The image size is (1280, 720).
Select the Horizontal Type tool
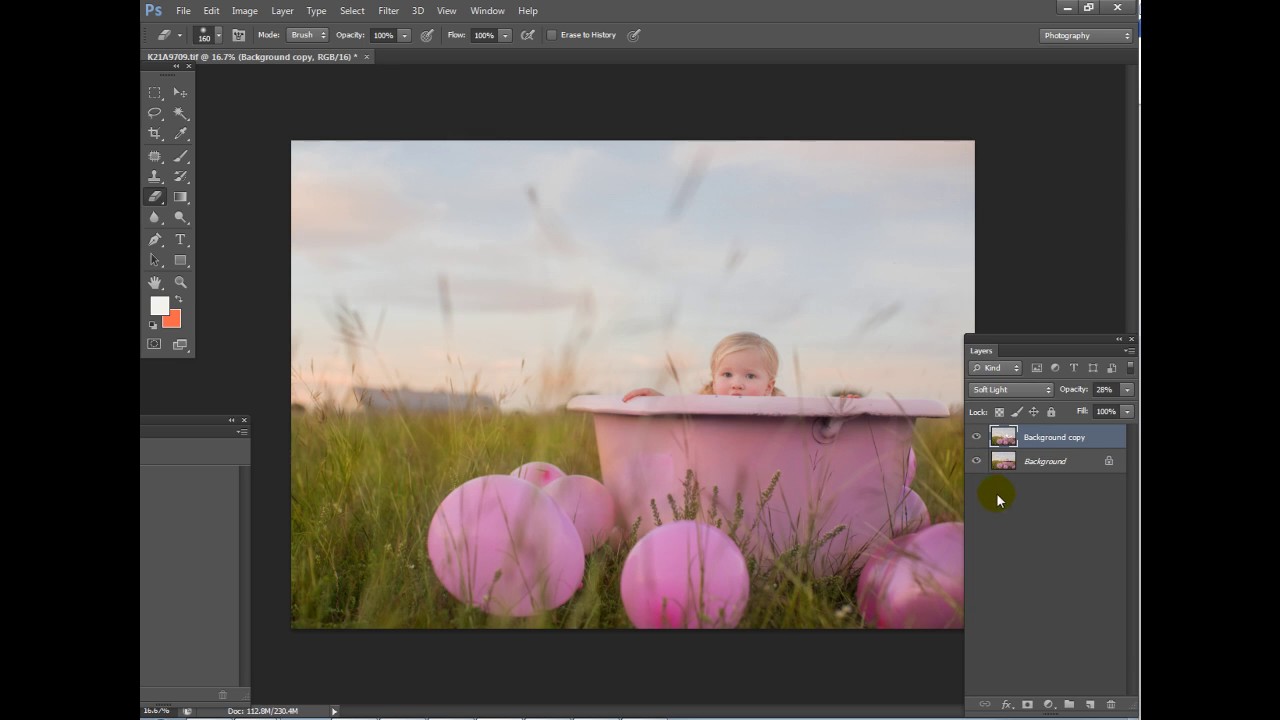click(181, 240)
